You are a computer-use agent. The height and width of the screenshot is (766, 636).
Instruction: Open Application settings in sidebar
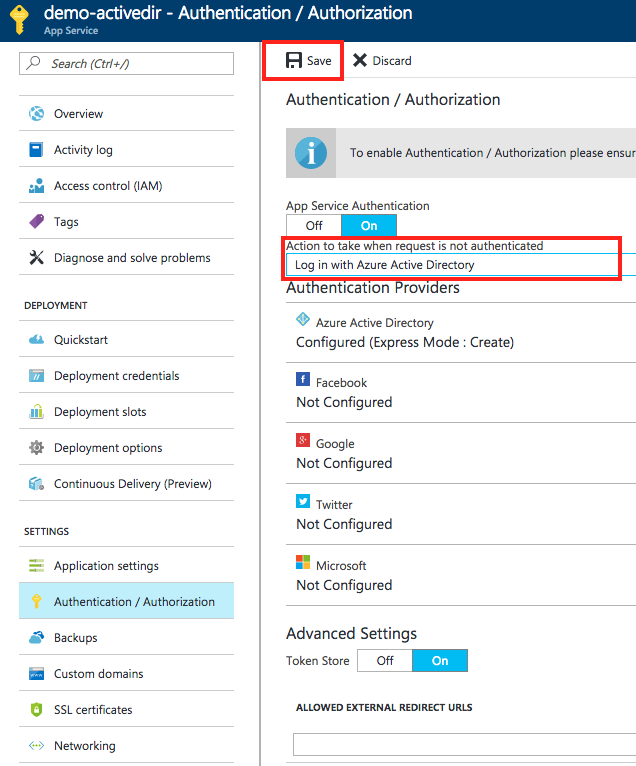point(127,565)
